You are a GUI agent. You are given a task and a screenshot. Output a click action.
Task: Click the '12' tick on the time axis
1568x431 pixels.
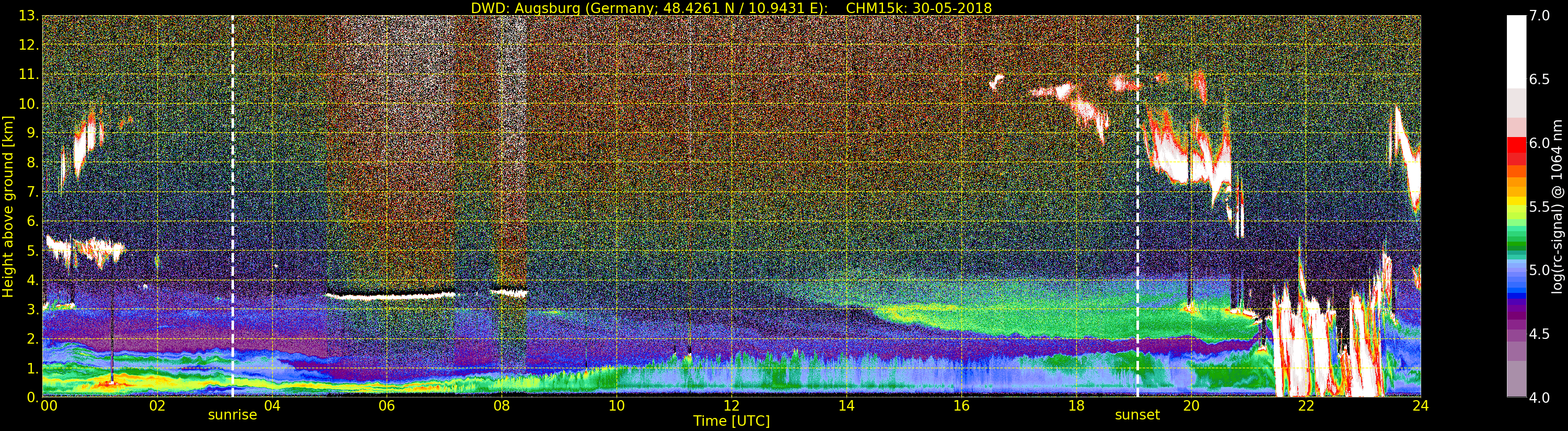click(x=731, y=406)
